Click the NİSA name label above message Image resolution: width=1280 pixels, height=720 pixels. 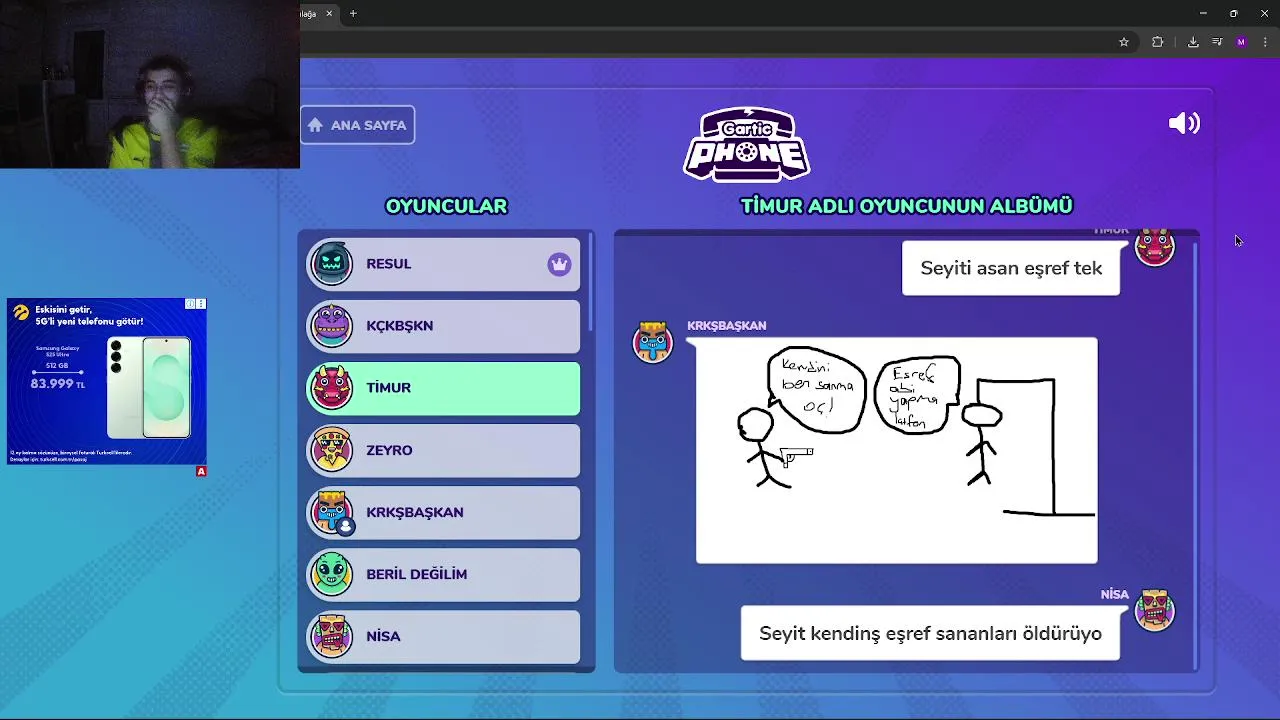[1115, 594]
